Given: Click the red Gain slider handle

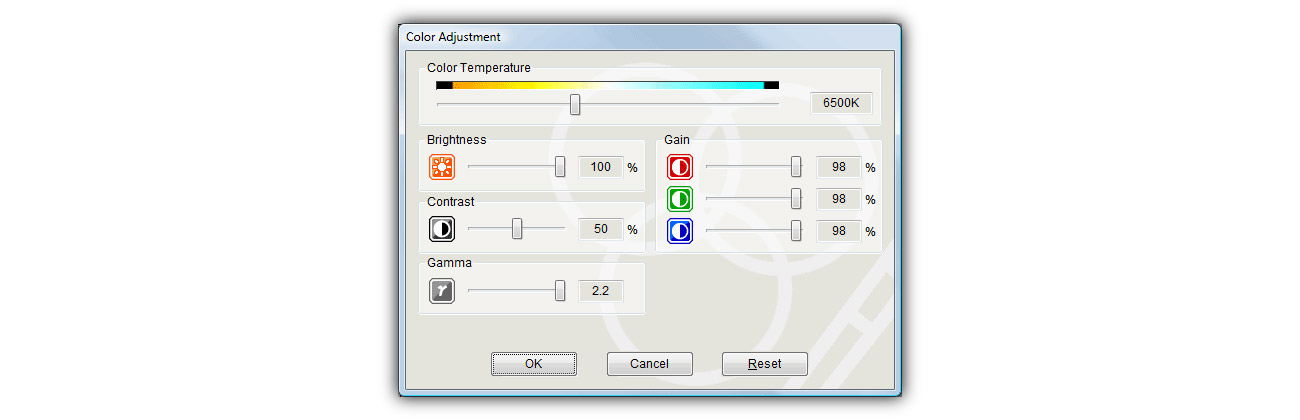Looking at the screenshot, I should click(796, 167).
